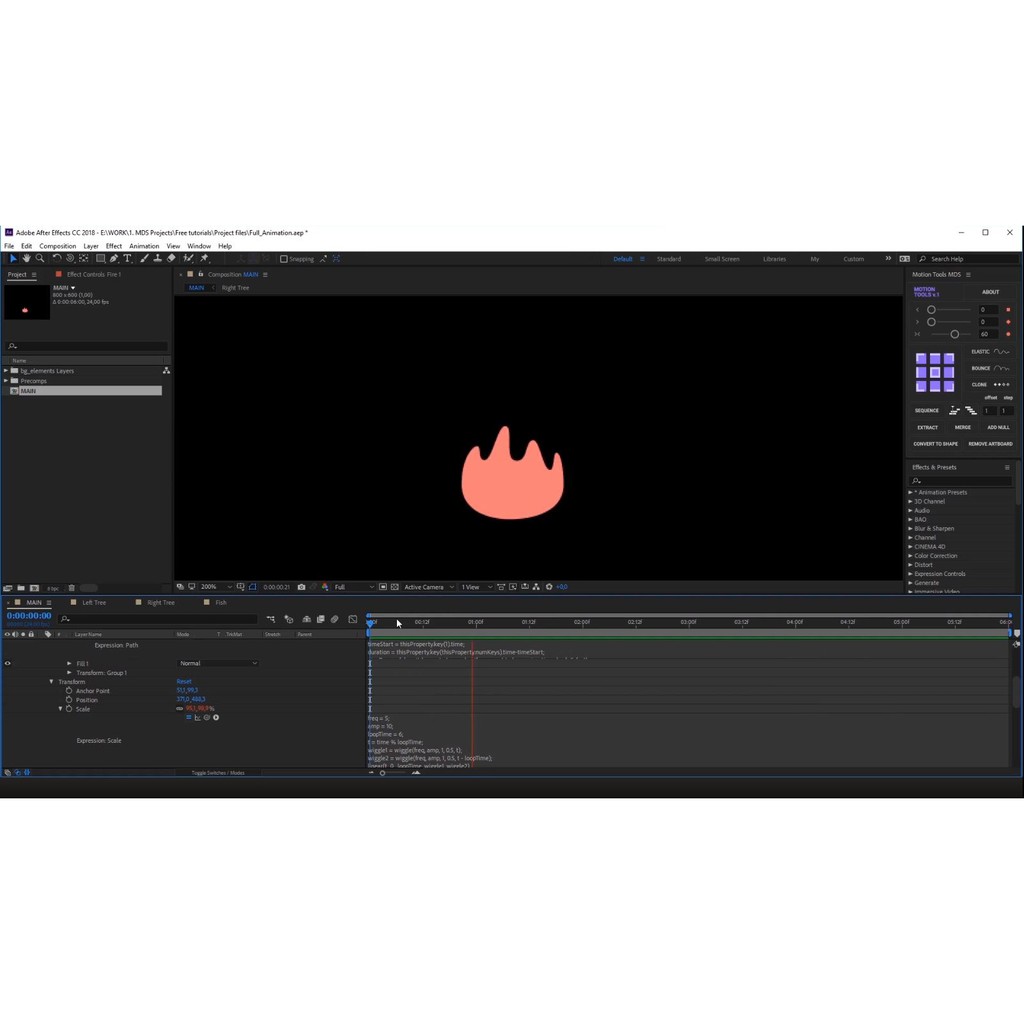The width and height of the screenshot is (1024, 1024).
Task: Click center anchor point square in Motion Tools
Action: click(935, 372)
